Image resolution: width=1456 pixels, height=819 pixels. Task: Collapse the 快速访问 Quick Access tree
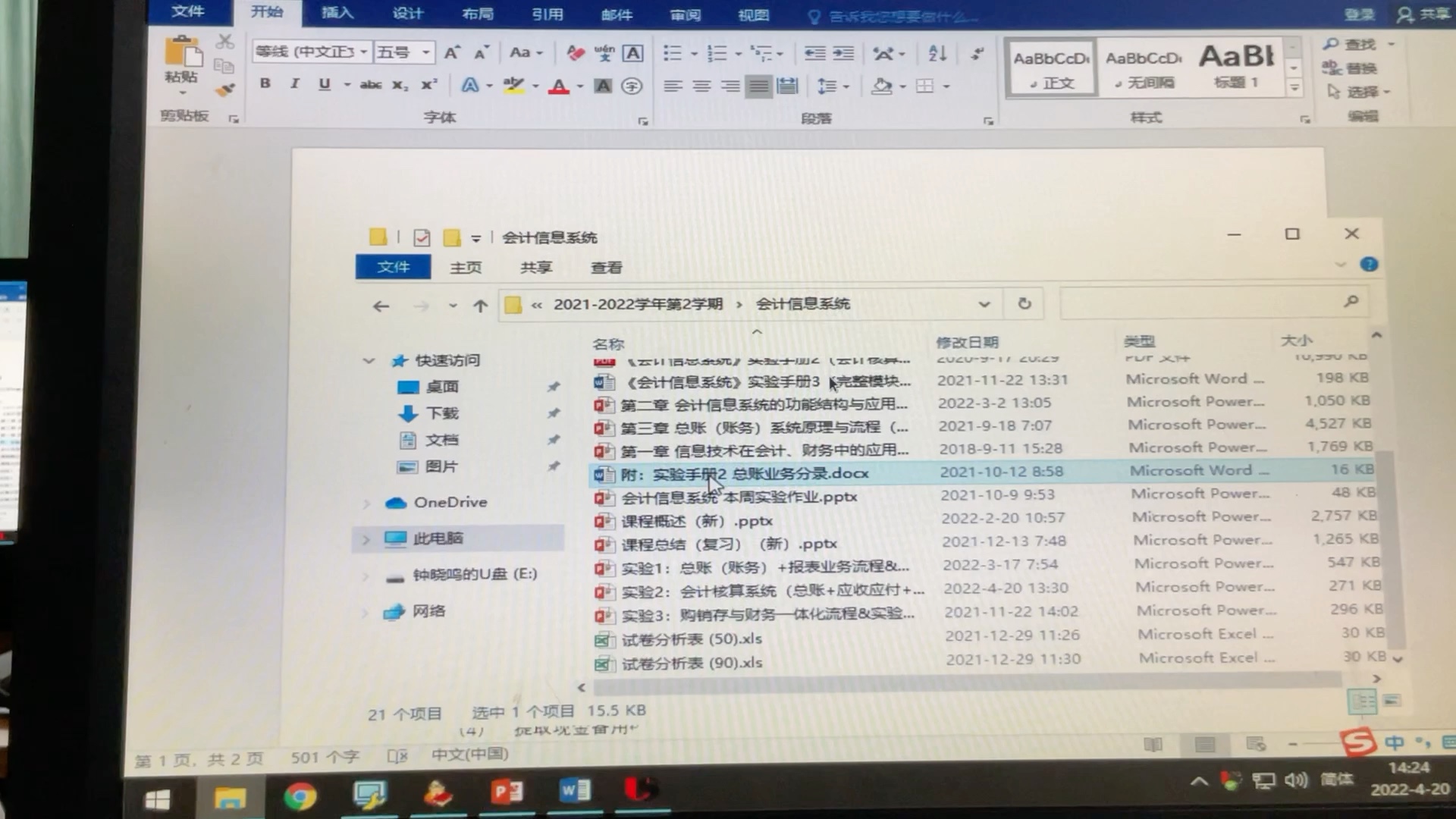click(369, 361)
